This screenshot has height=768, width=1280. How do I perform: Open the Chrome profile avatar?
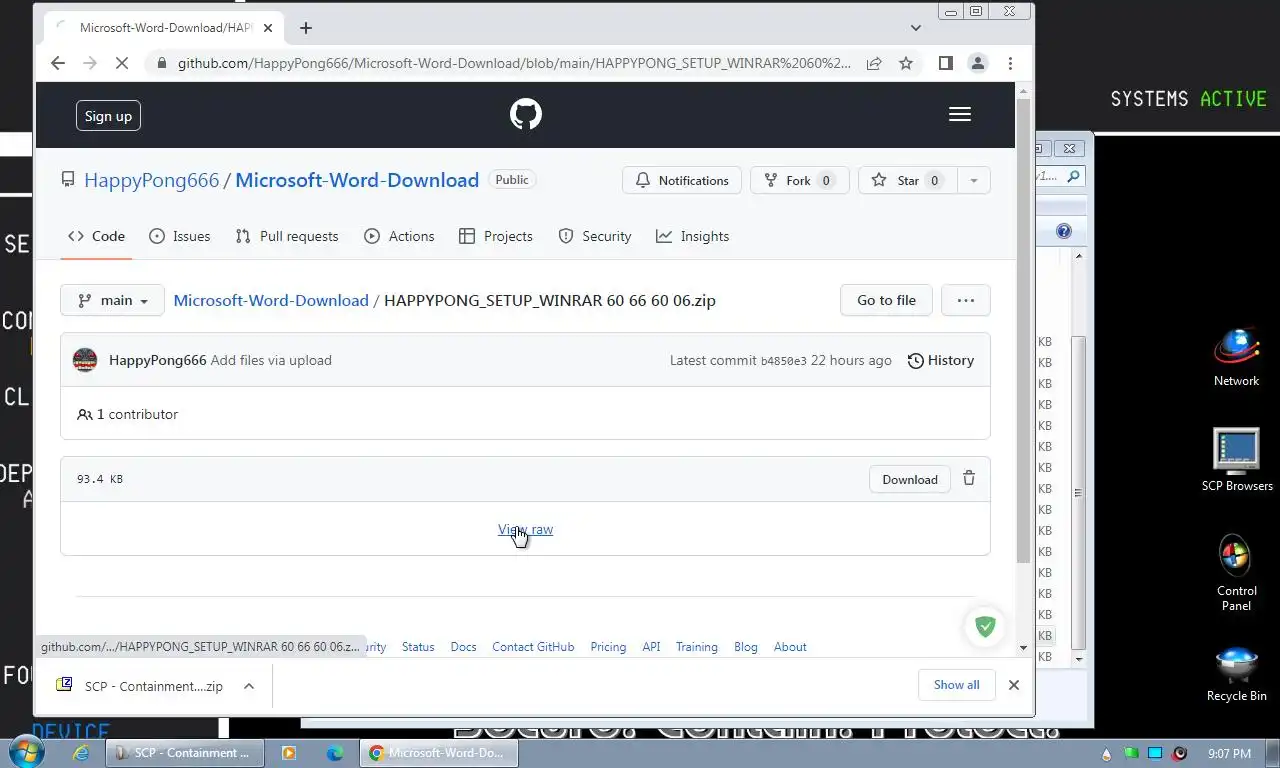(x=978, y=63)
